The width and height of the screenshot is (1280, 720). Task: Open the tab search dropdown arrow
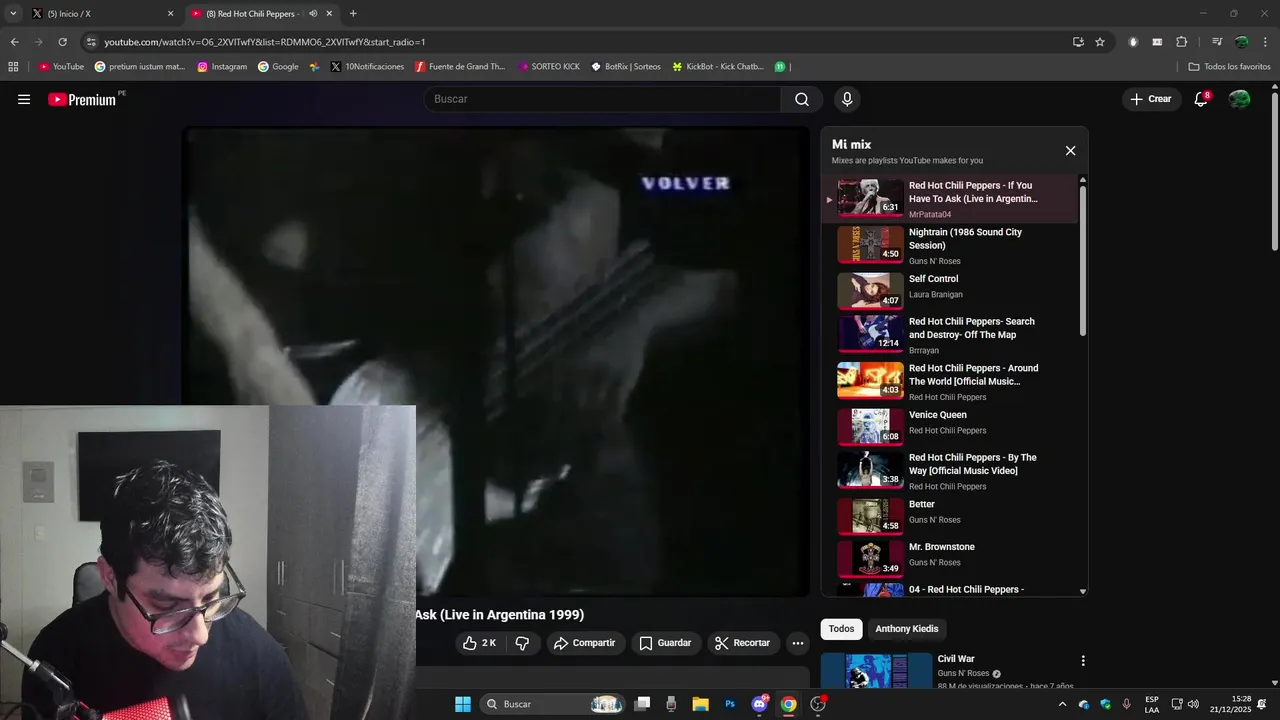coord(13,14)
